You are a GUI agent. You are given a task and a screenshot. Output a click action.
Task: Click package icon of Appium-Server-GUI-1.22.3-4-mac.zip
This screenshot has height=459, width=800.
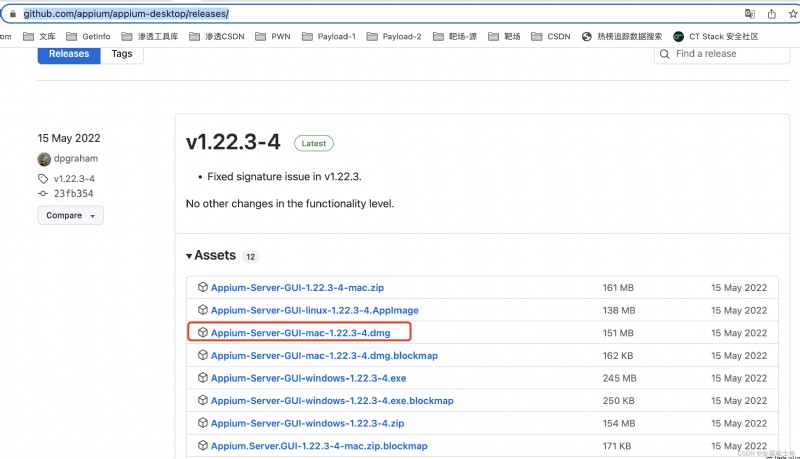click(x=203, y=287)
